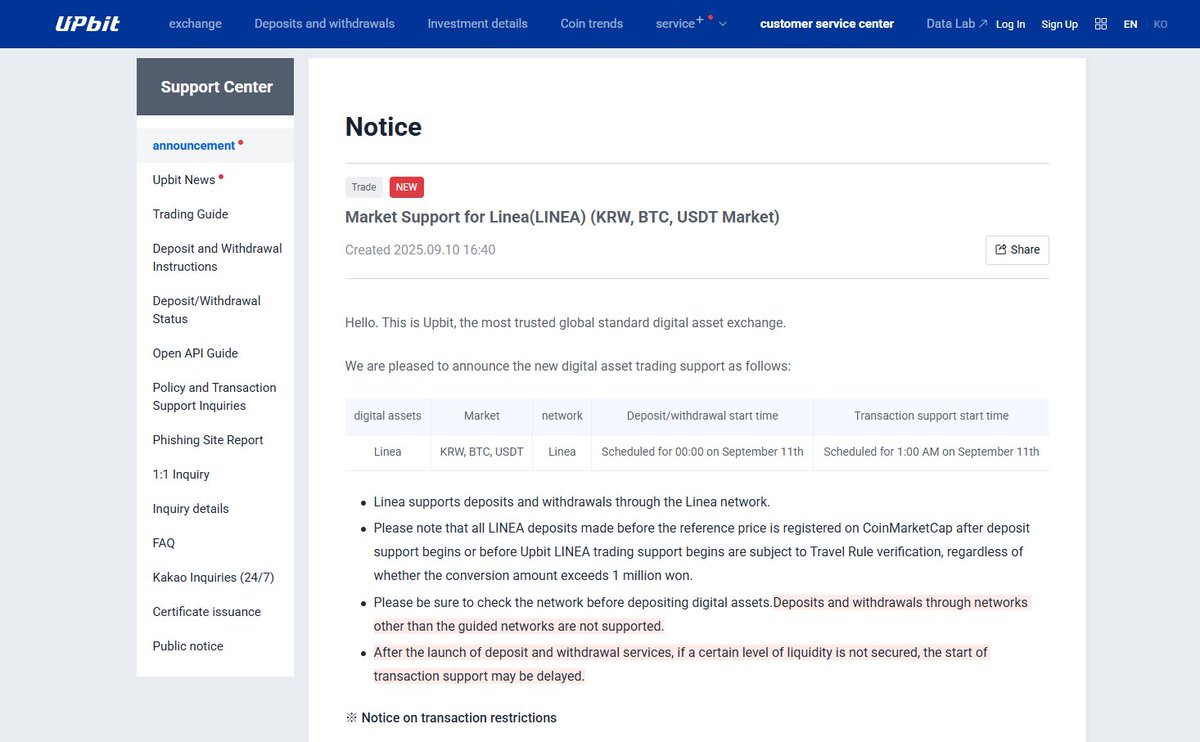Click Log In
The height and width of the screenshot is (742, 1200).
click(1010, 24)
